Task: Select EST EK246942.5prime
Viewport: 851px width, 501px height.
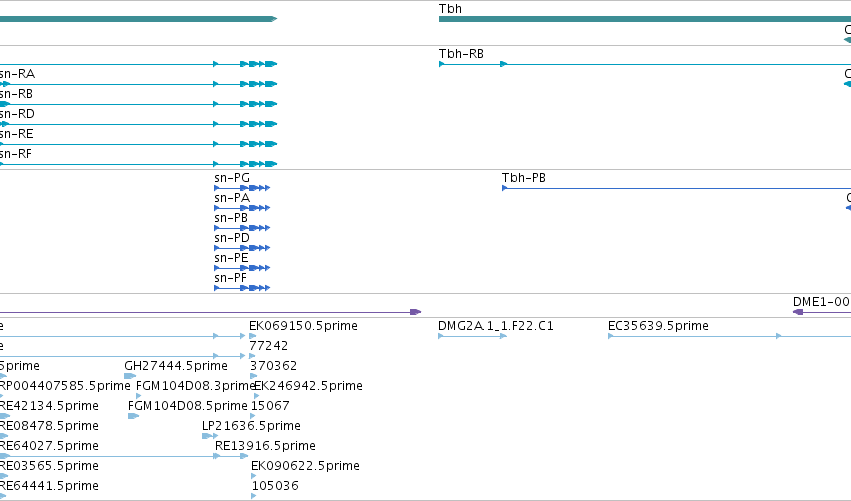Action: 308,386
